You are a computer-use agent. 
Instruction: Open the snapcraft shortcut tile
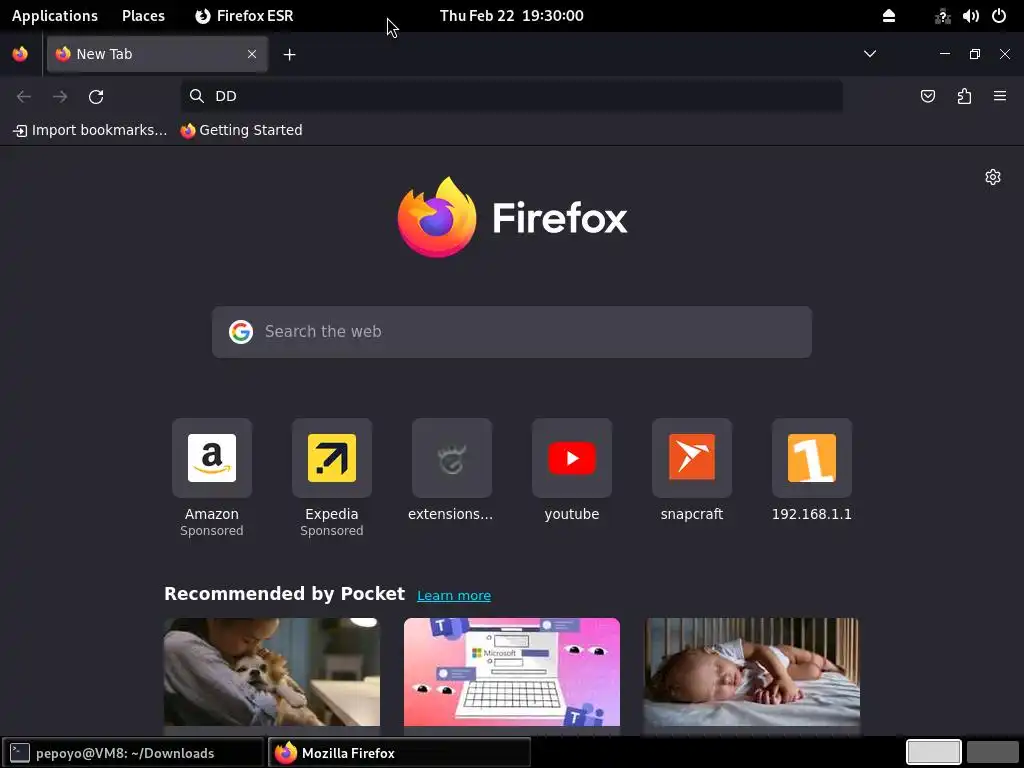692,470
